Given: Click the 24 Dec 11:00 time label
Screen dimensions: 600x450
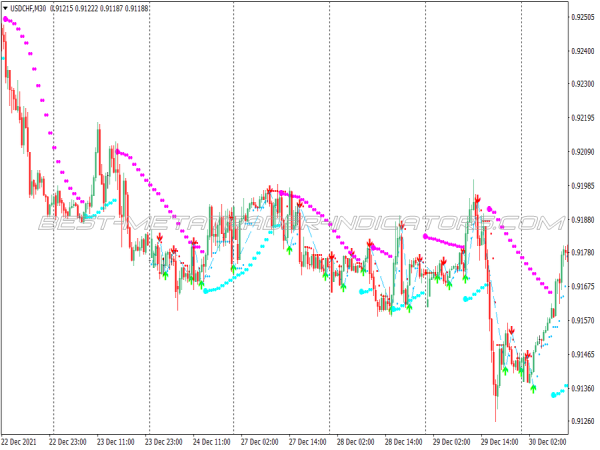Looking at the screenshot, I should coord(212,442).
